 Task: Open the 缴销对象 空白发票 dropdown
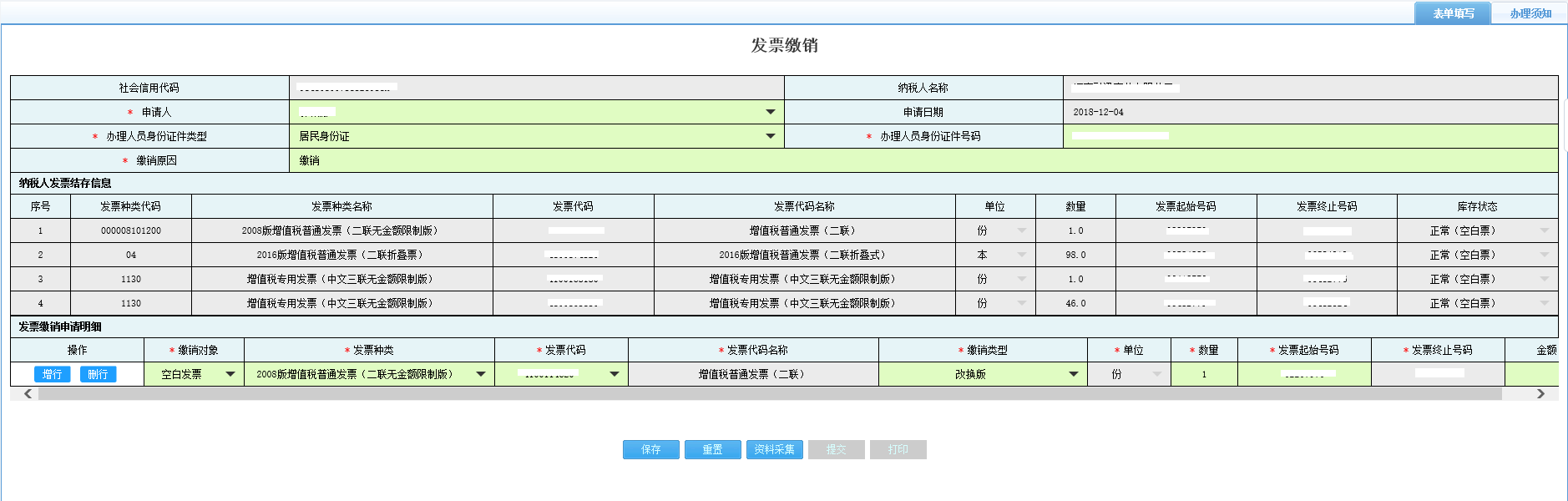coord(230,374)
